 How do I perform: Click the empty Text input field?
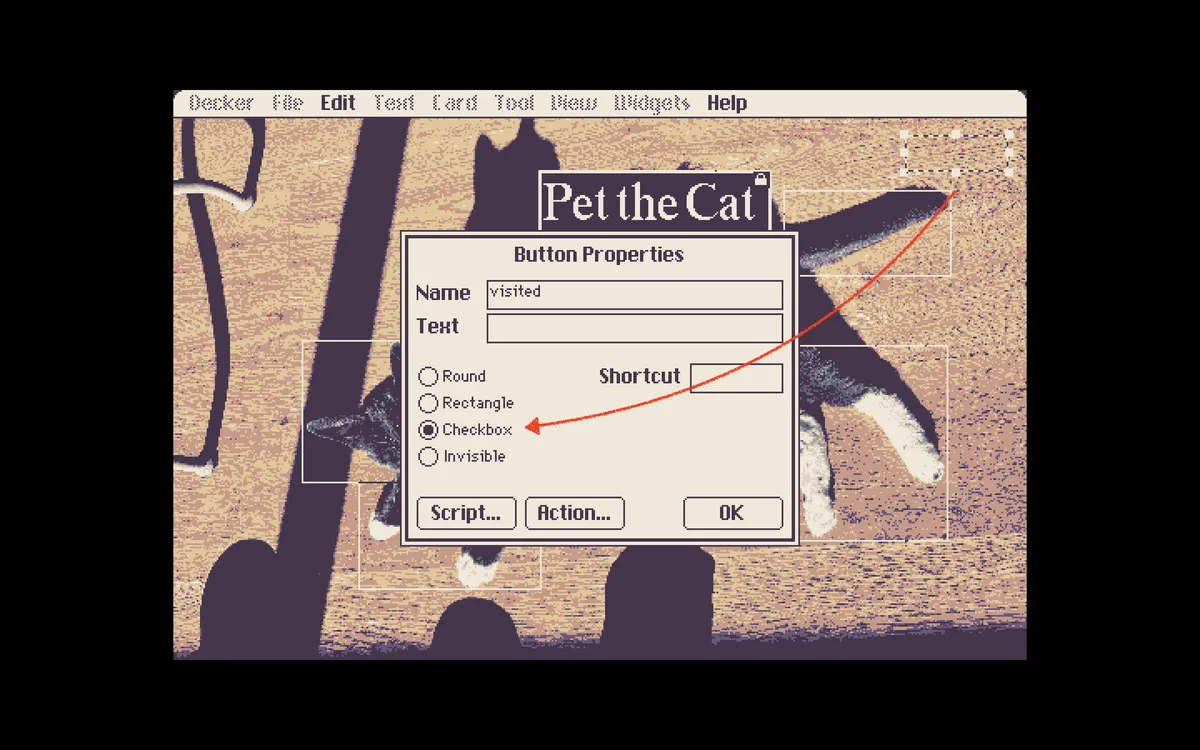[x=635, y=328]
